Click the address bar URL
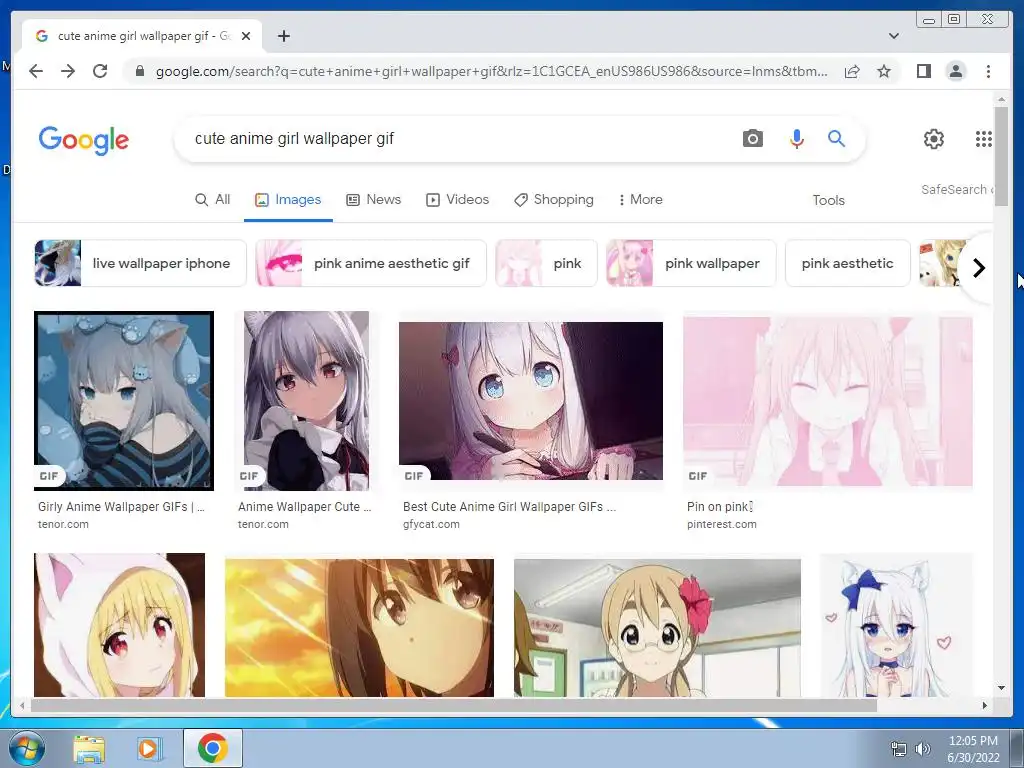The width and height of the screenshot is (1024, 768). coord(491,71)
